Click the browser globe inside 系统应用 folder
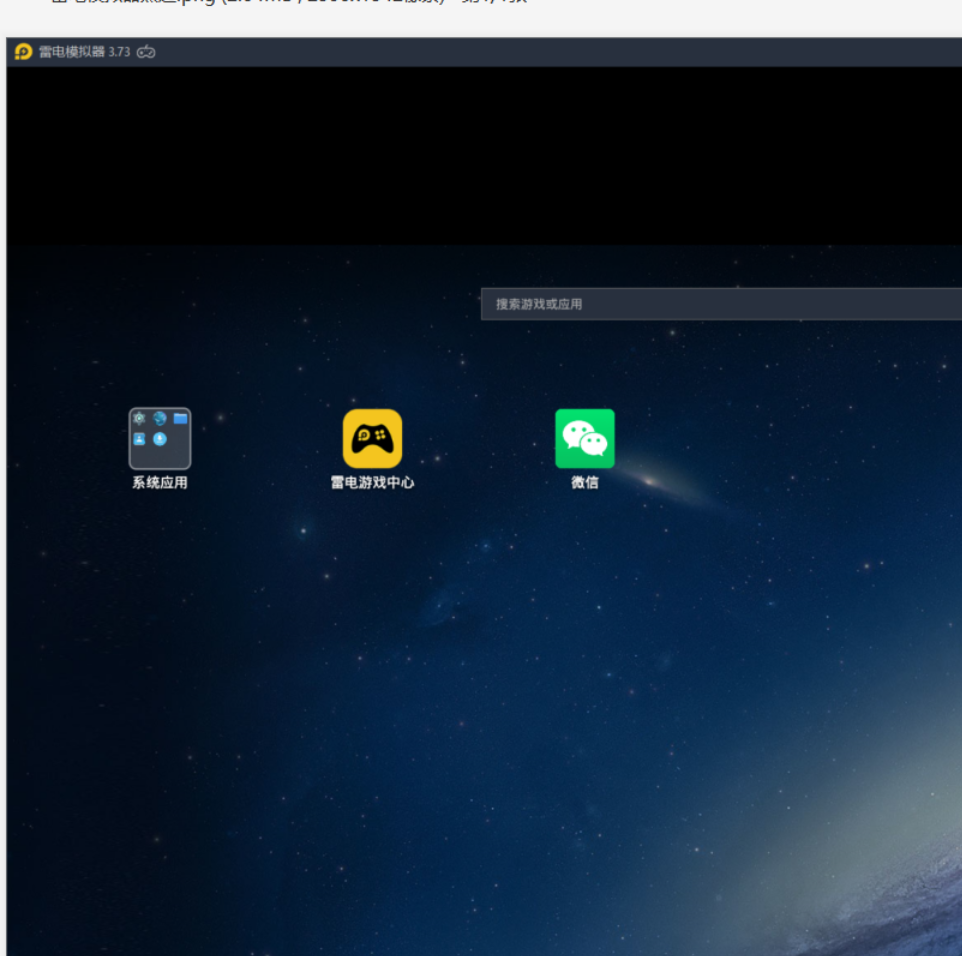 tap(160, 419)
